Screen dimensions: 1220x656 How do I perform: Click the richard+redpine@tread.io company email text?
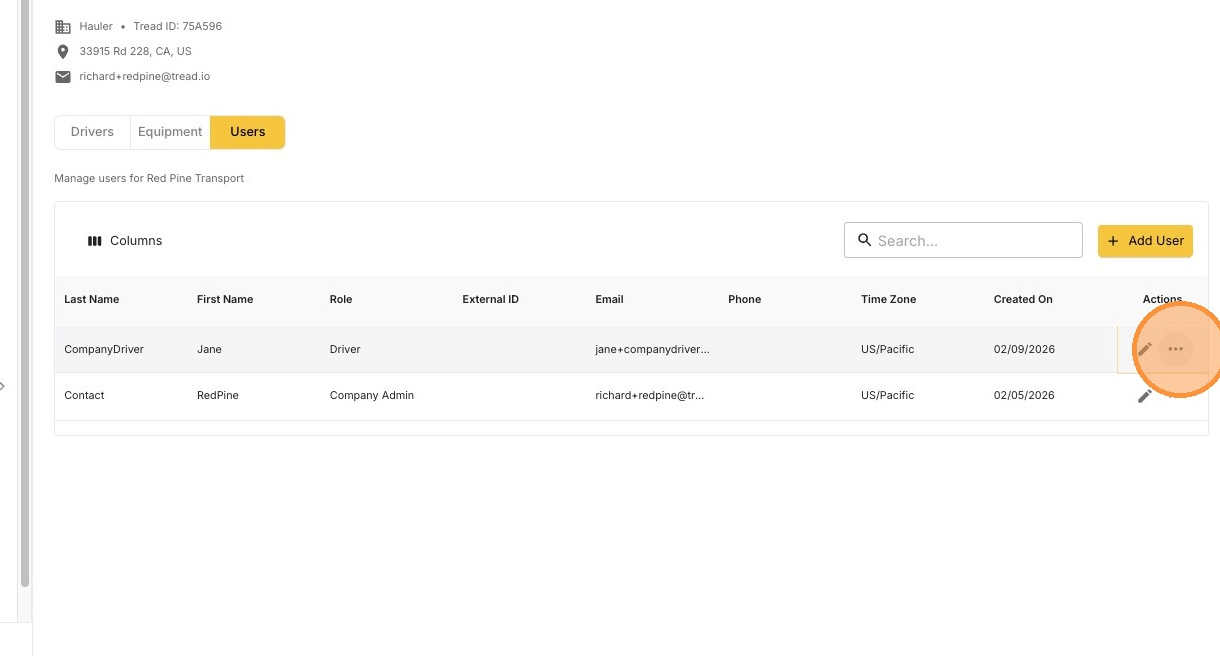(145, 76)
